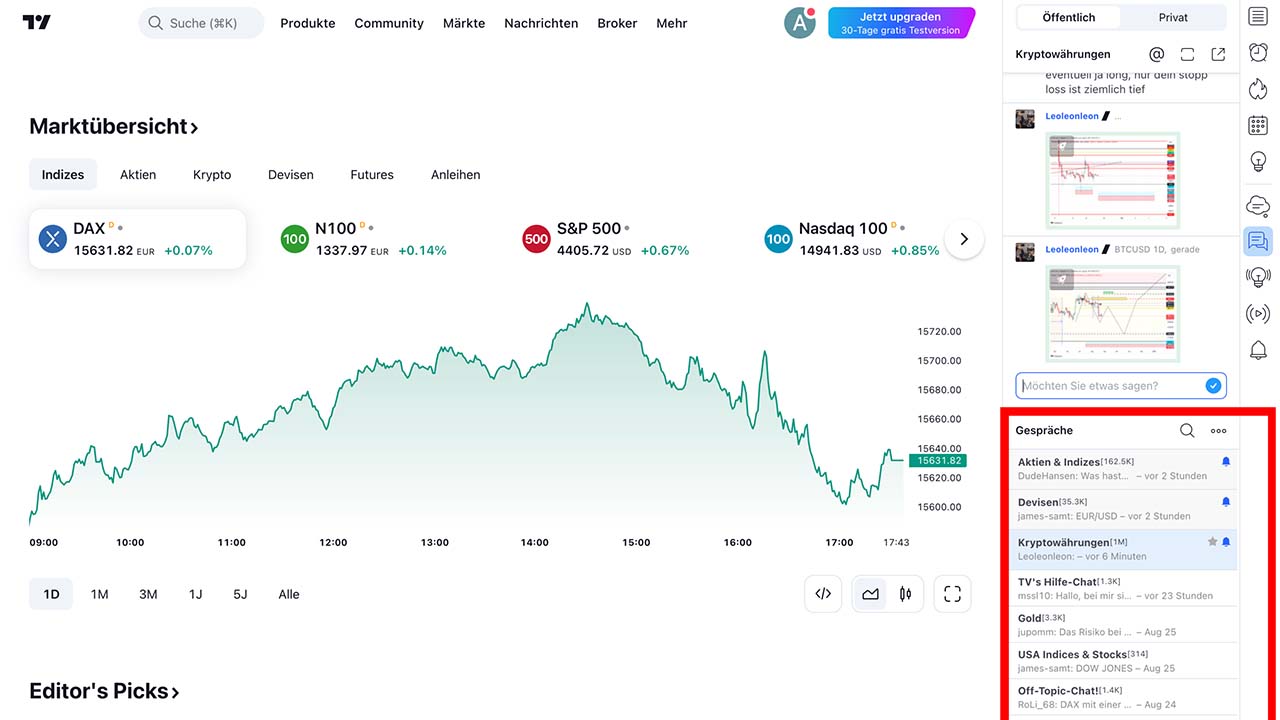Switch chart to area style icon
The width and height of the screenshot is (1280, 720).
[870, 594]
